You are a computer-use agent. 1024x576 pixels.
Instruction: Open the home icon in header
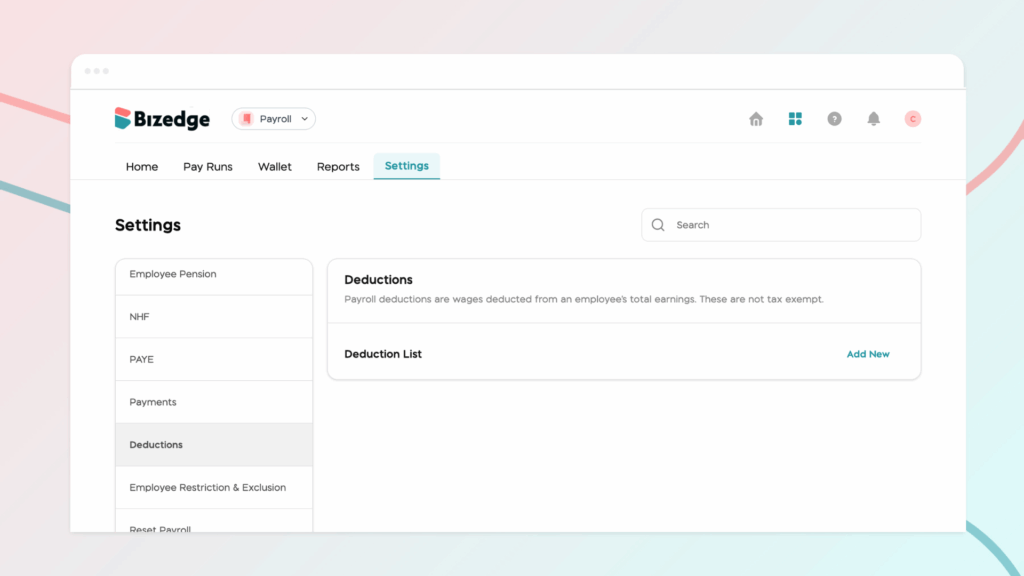[x=756, y=119]
